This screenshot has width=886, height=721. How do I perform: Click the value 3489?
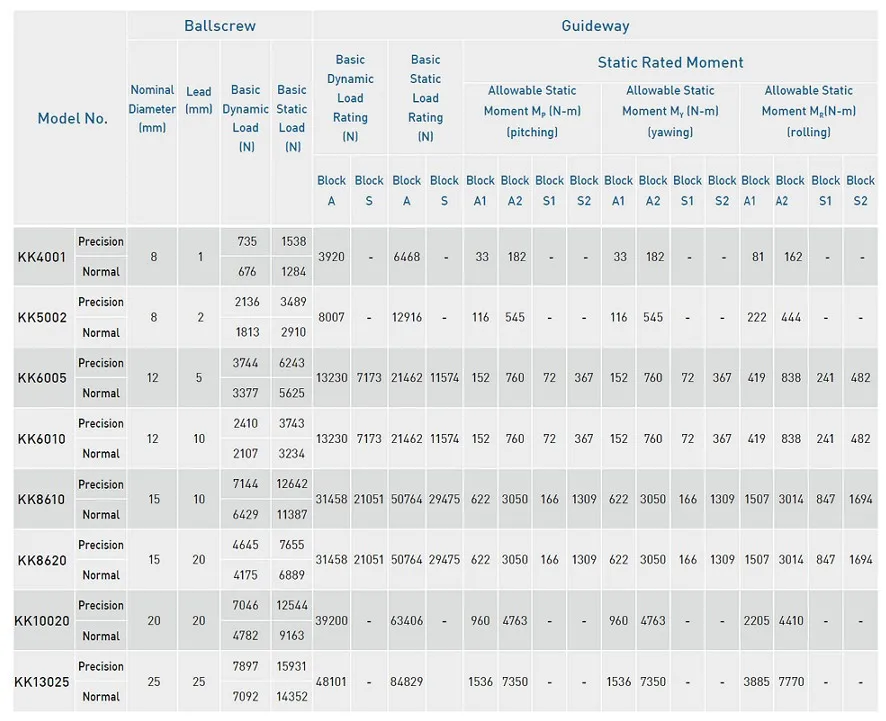(293, 302)
